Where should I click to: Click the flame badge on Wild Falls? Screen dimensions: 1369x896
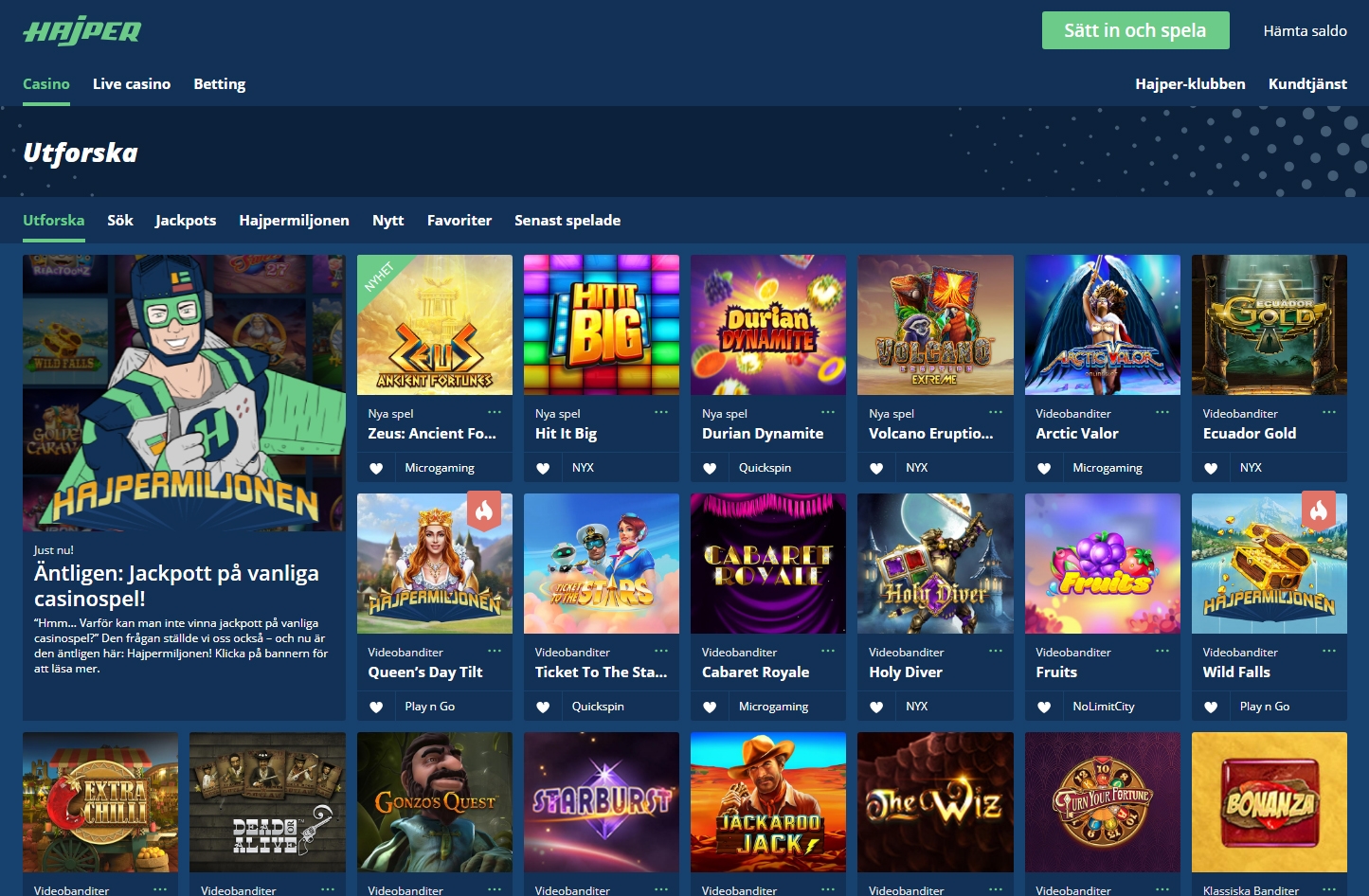[1319, 511]
